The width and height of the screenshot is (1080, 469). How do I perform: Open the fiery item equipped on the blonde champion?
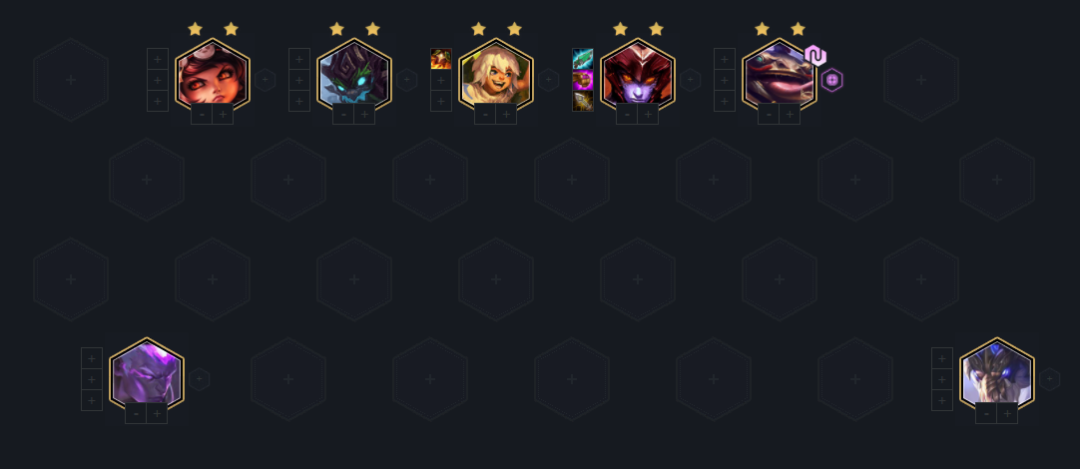click(x=441, y=59)
